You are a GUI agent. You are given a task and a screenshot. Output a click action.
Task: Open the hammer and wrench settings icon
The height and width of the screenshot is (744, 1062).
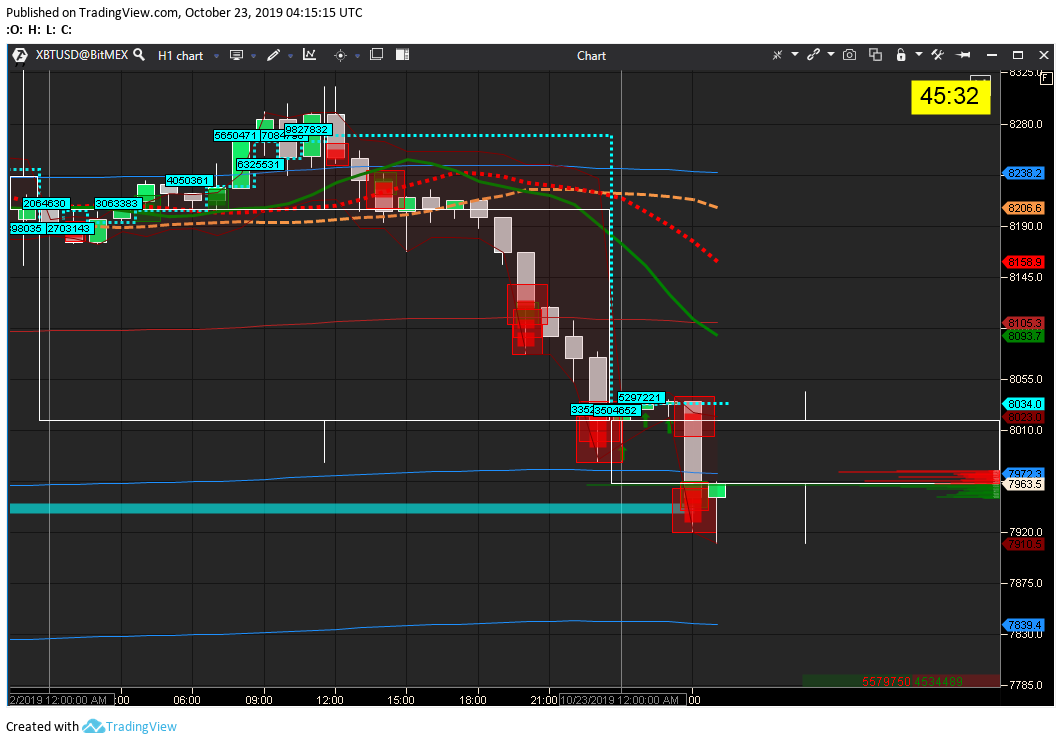click(937, 55)
